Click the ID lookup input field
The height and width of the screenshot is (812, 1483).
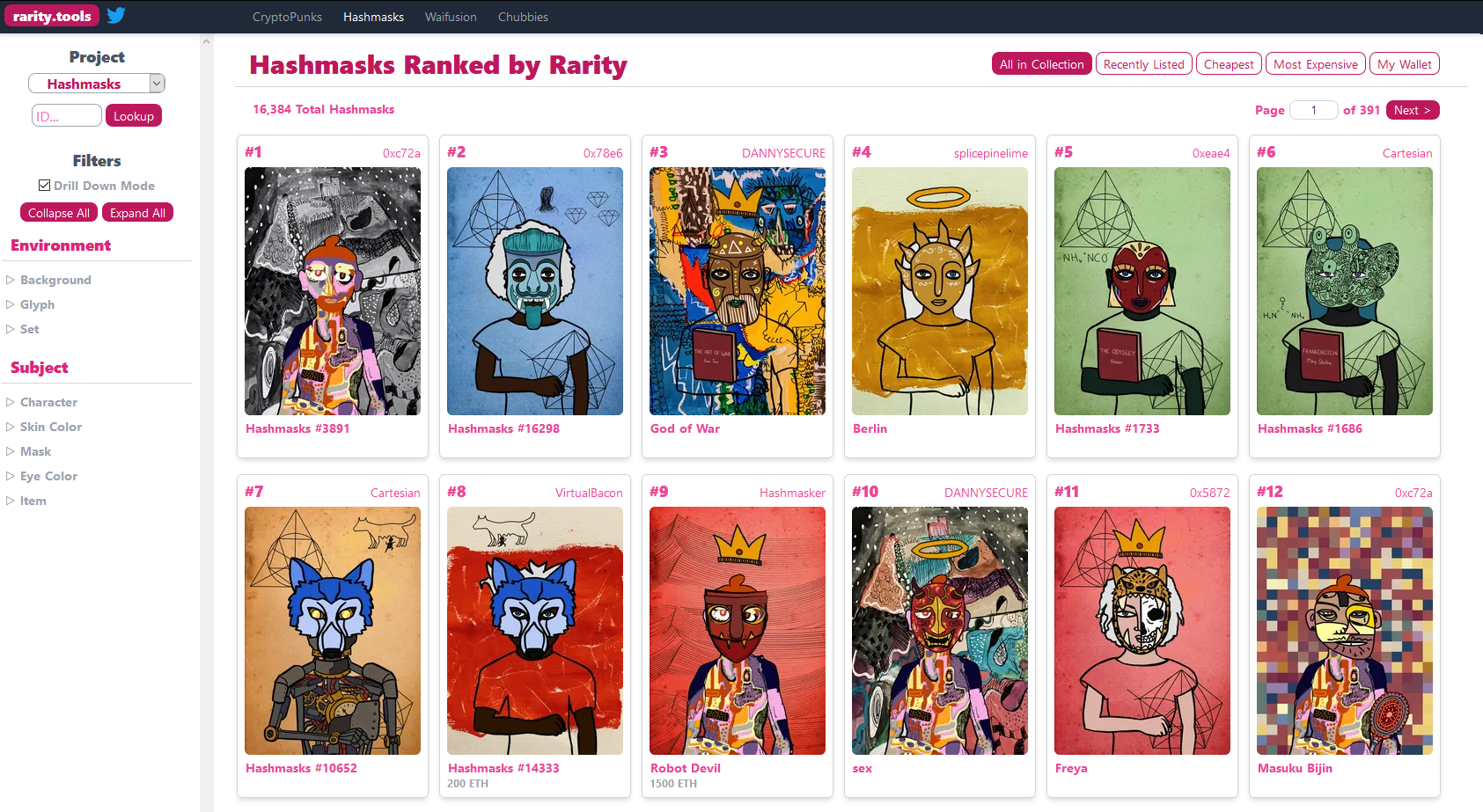tap(67, 116)
